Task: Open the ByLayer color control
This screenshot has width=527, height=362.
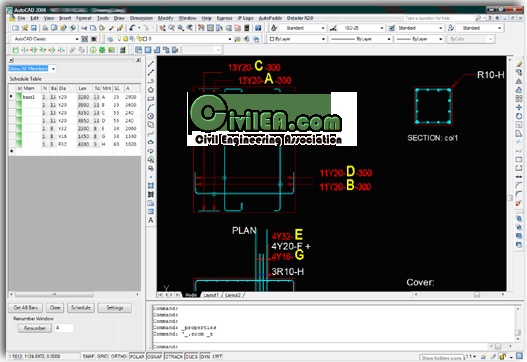Action: pyautogui.click(x=297, y=39)
